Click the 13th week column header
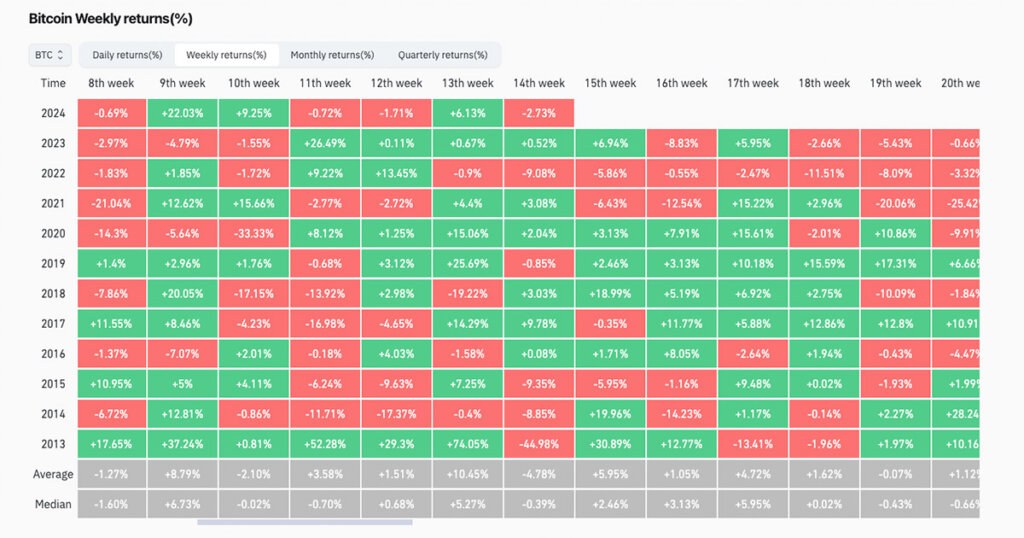The image size is (1024, 538). click(x=467, y=84)
